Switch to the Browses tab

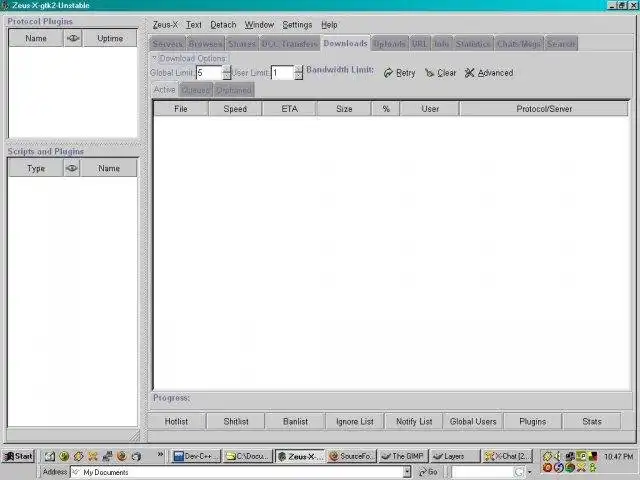(x=206, y=44)
